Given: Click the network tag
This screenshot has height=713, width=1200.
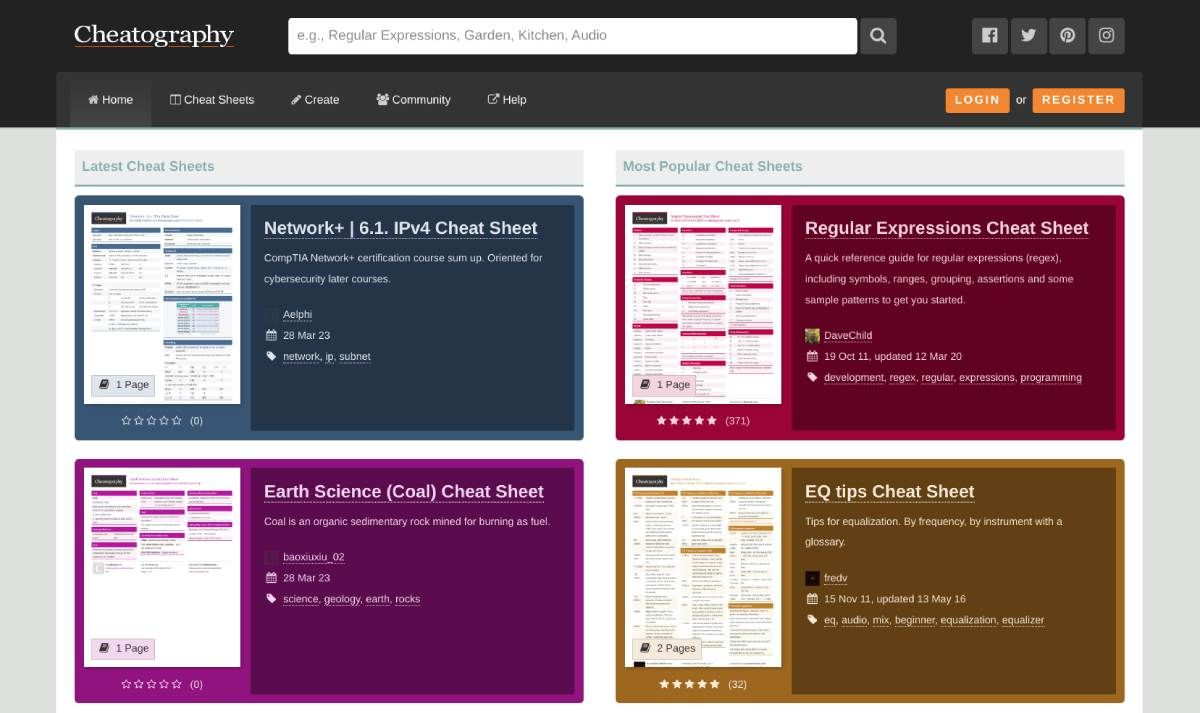Looking at the screenshot, I should pyautogui.click(x=301, y=357).
